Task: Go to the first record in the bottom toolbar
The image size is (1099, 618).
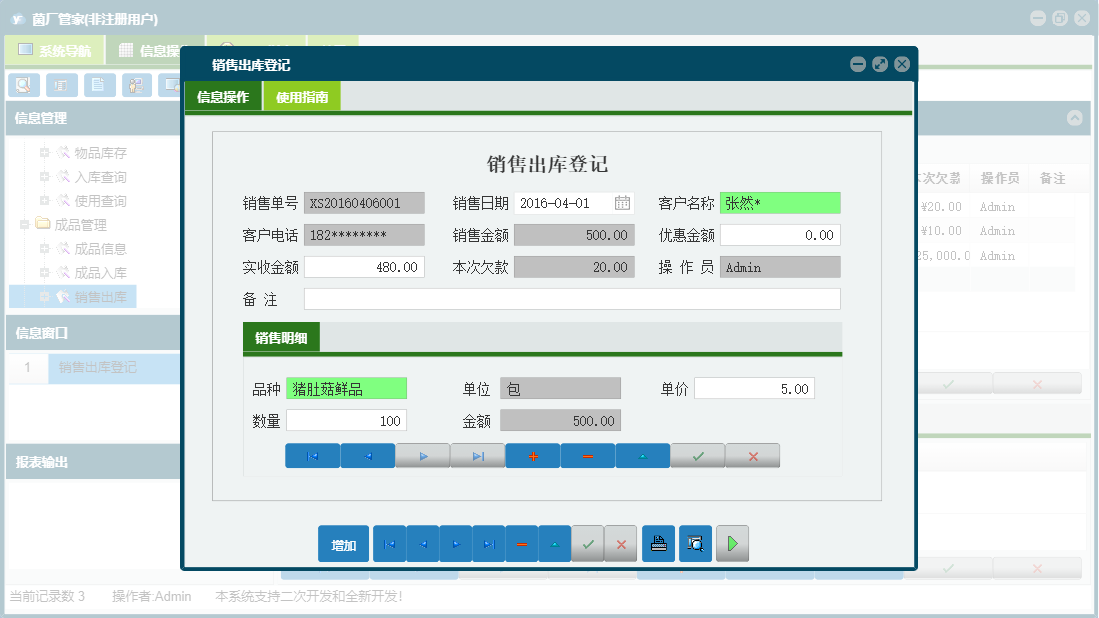Action: tap(389, 543)
